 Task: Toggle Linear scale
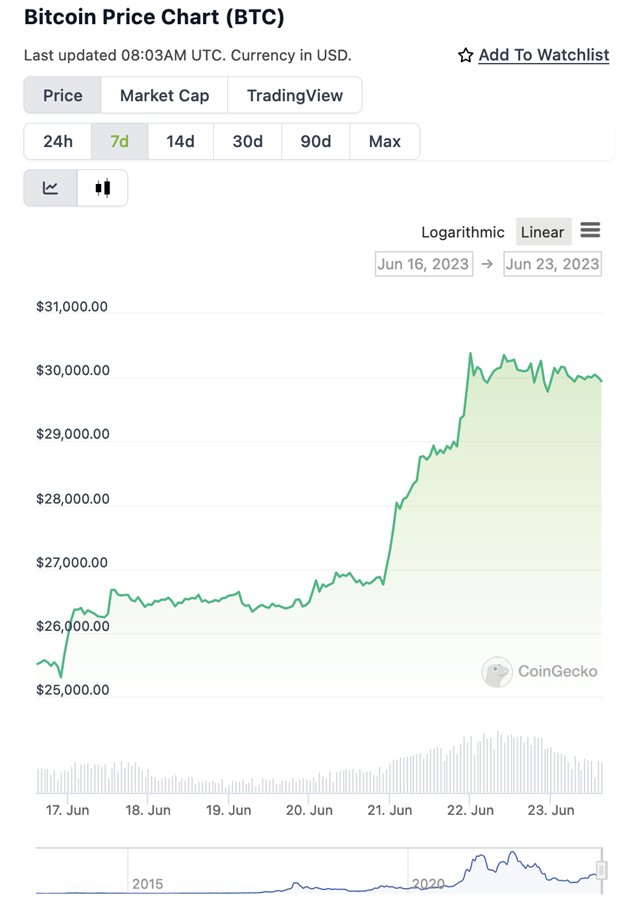click(x=543, y=232)
